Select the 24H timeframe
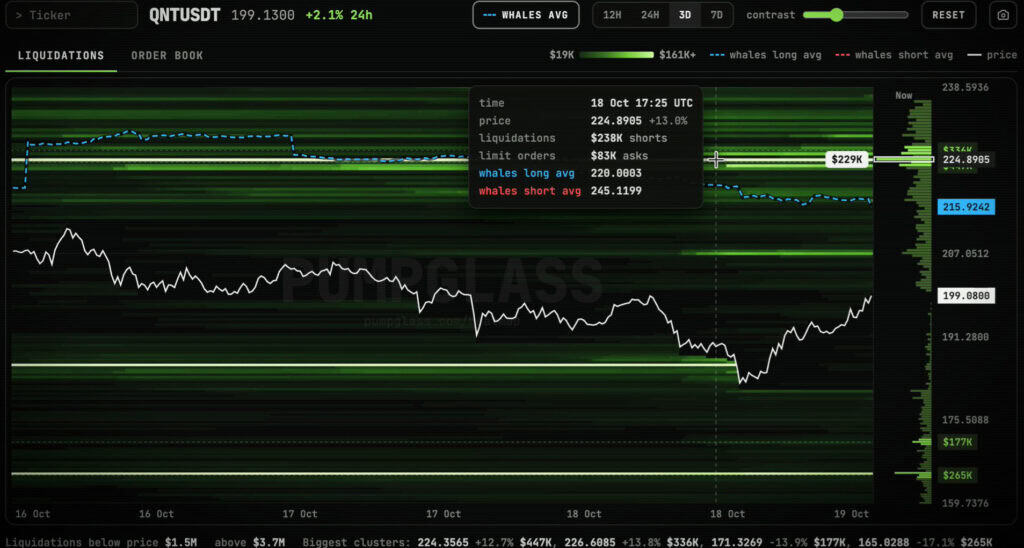This screenshot has height=548, width=1024. click(650, 15)
